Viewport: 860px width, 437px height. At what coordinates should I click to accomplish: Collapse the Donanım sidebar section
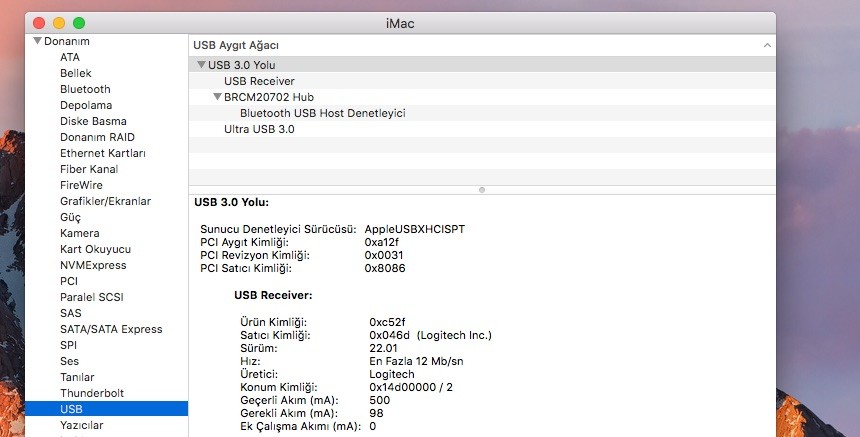click(x=37, y=41)
